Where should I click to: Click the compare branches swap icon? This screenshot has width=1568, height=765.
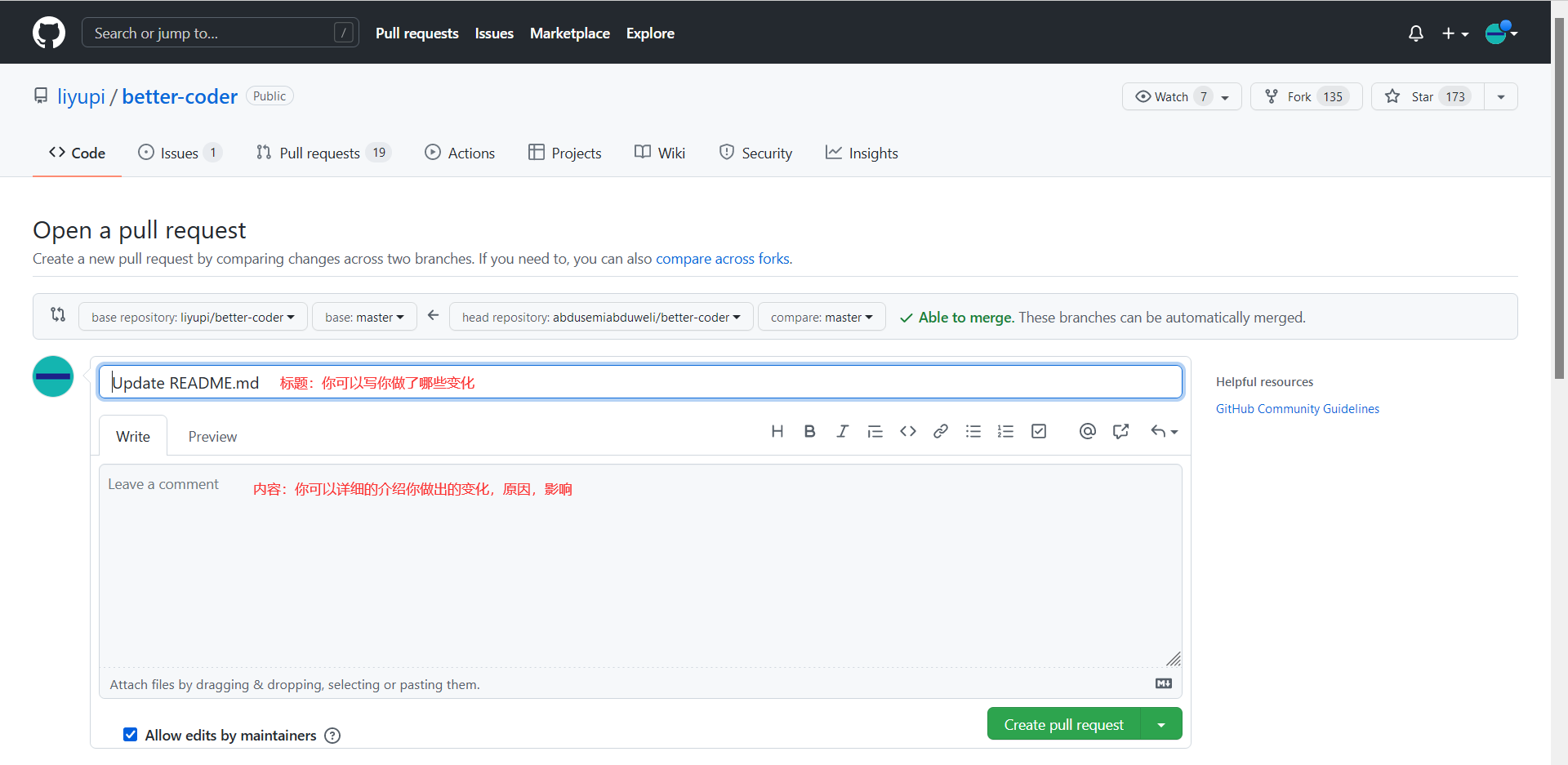[x=58, y=314]
